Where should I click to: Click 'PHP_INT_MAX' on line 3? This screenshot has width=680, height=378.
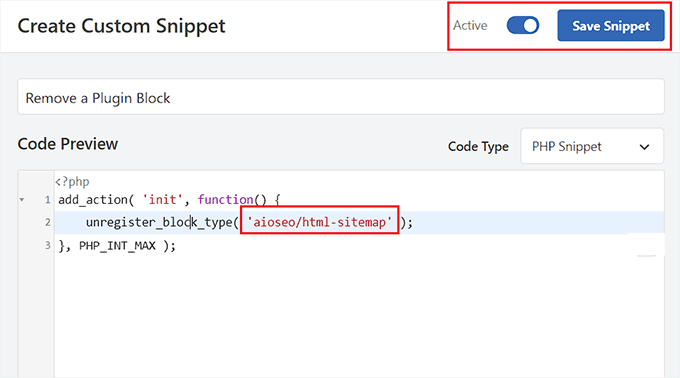click(117, 246)
